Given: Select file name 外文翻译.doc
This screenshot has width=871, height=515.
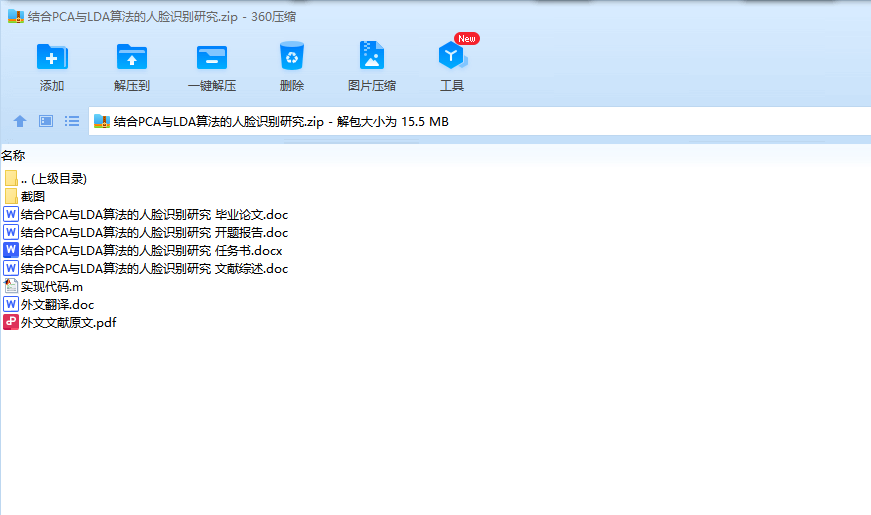Looking at the screenshot, I should [57, 304].
